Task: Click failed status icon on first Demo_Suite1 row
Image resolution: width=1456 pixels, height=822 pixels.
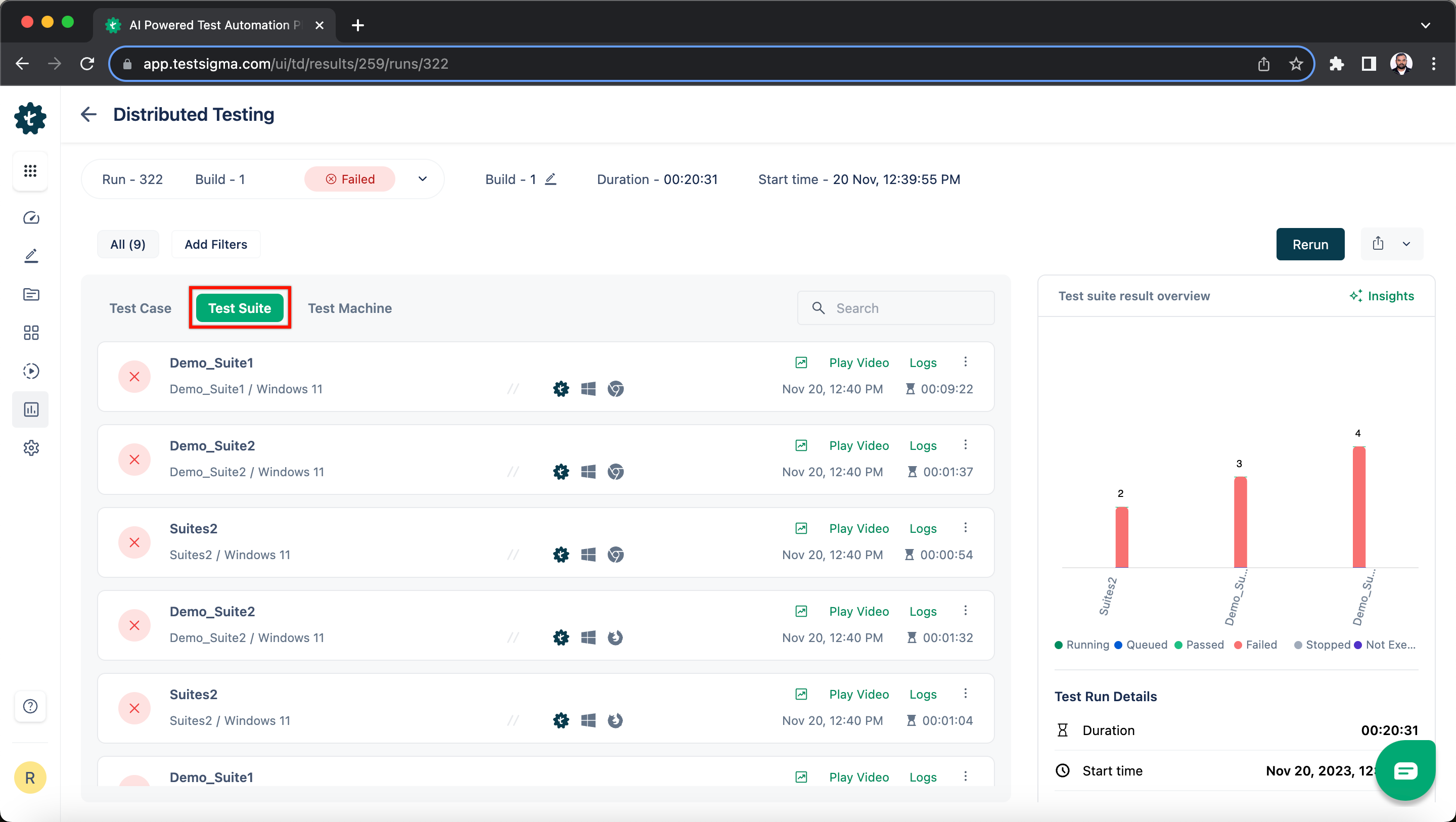Action: point(134,377)
